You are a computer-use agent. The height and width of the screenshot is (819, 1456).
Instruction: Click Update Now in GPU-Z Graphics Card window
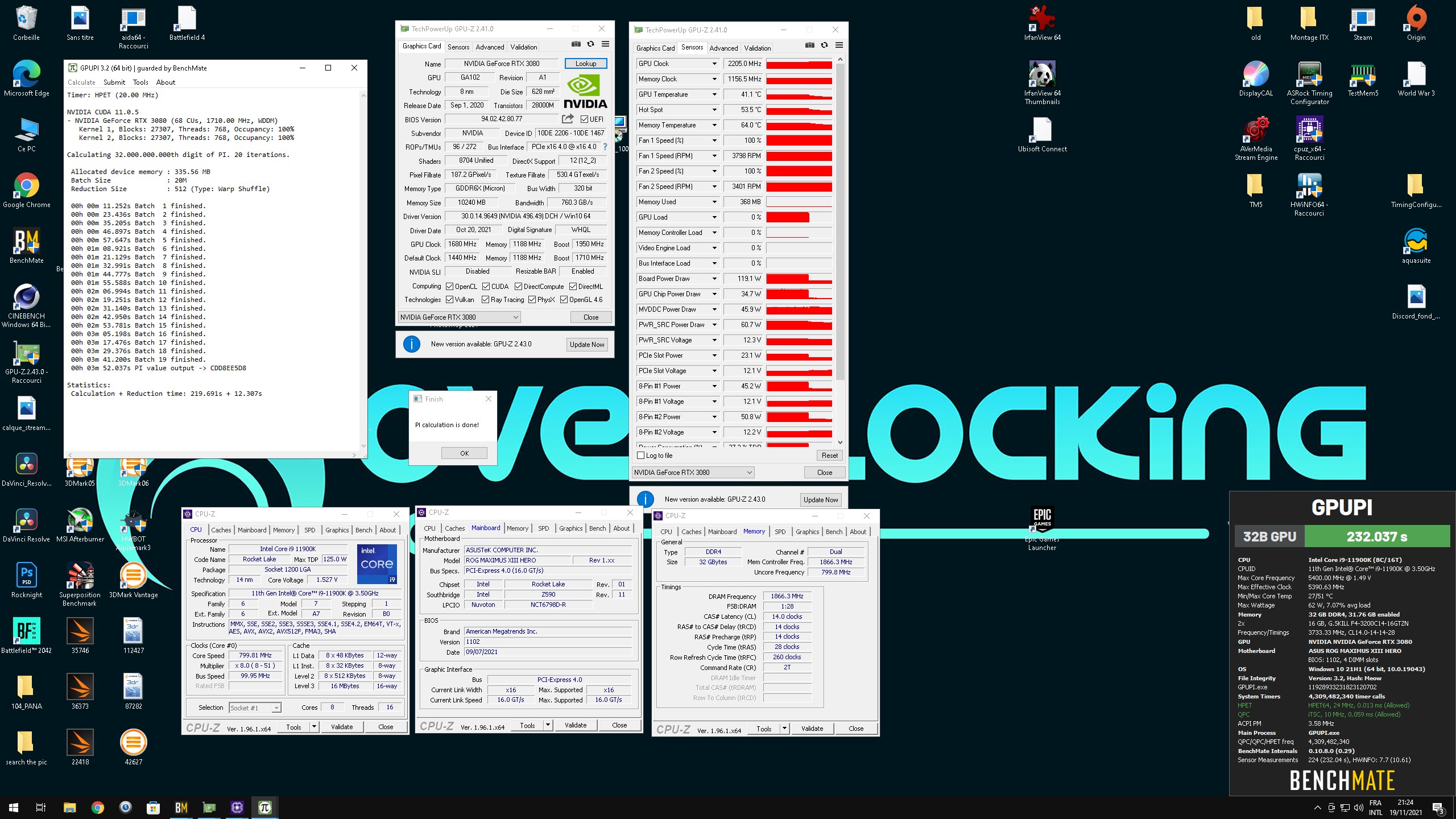[587, 345]
